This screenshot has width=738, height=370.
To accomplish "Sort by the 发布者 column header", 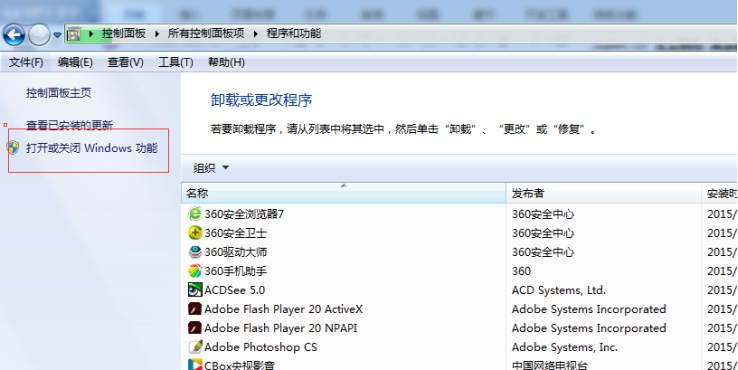I will click(x=603, y=193).
